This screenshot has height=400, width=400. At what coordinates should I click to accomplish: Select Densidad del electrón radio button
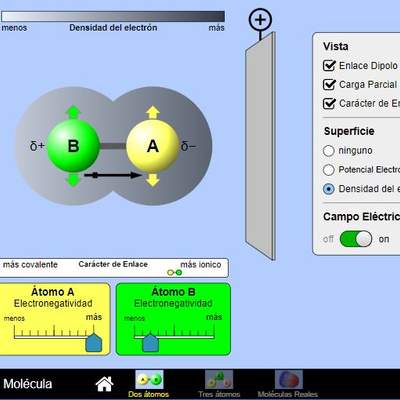click(x=329, y=189)
